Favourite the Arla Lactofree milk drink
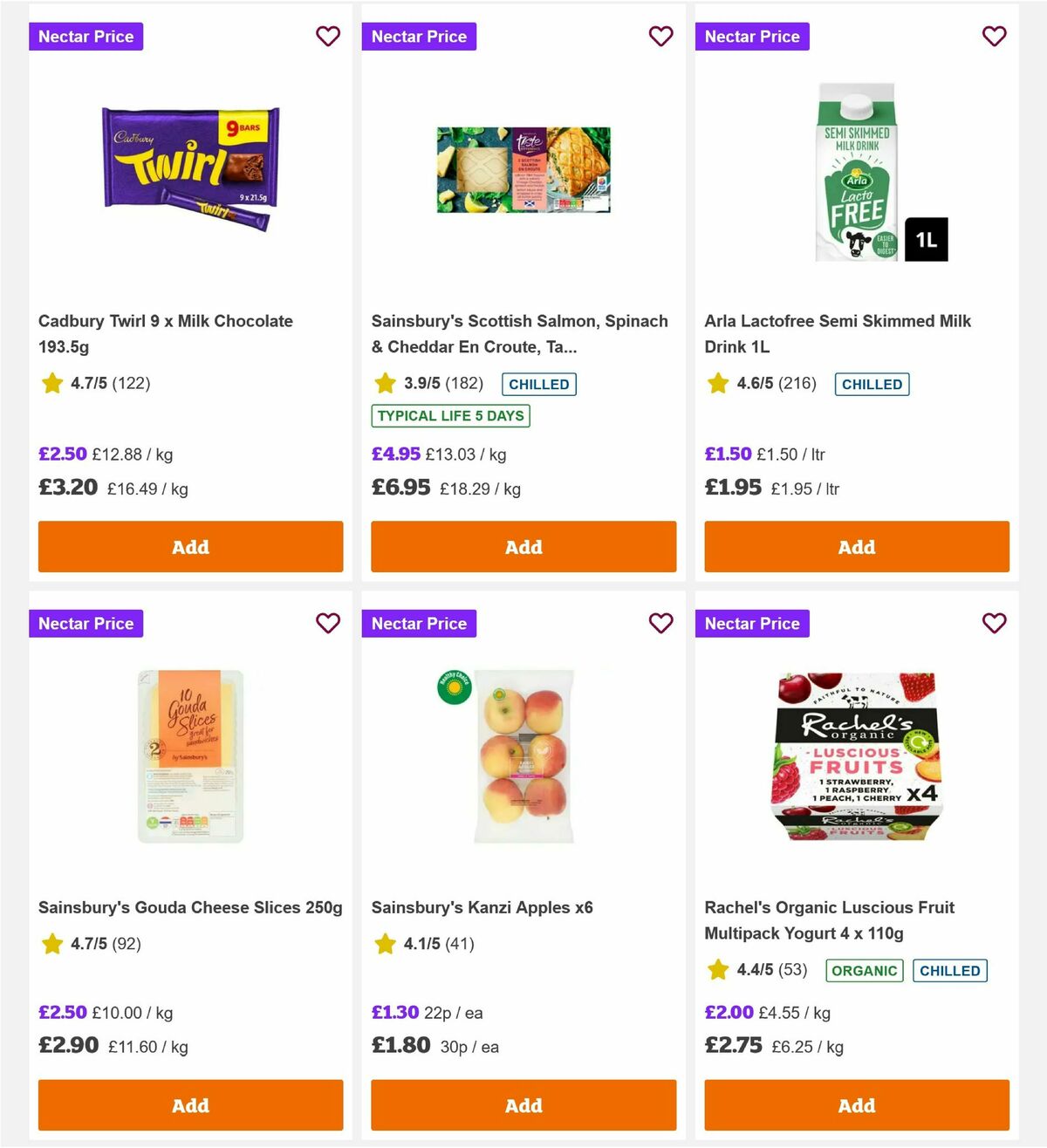The image size is (1047, 1148). pyautogui.click(x=994, y=37)
